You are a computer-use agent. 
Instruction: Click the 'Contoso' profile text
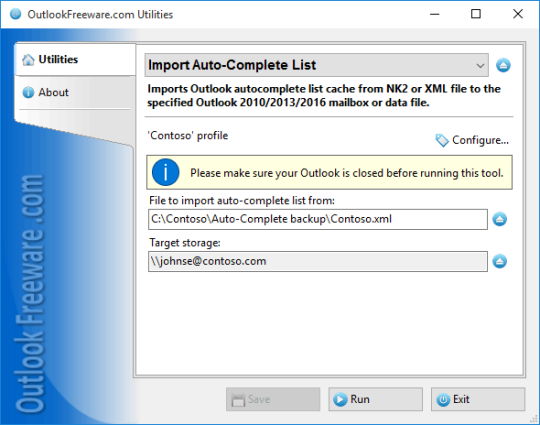coord(188,135)
